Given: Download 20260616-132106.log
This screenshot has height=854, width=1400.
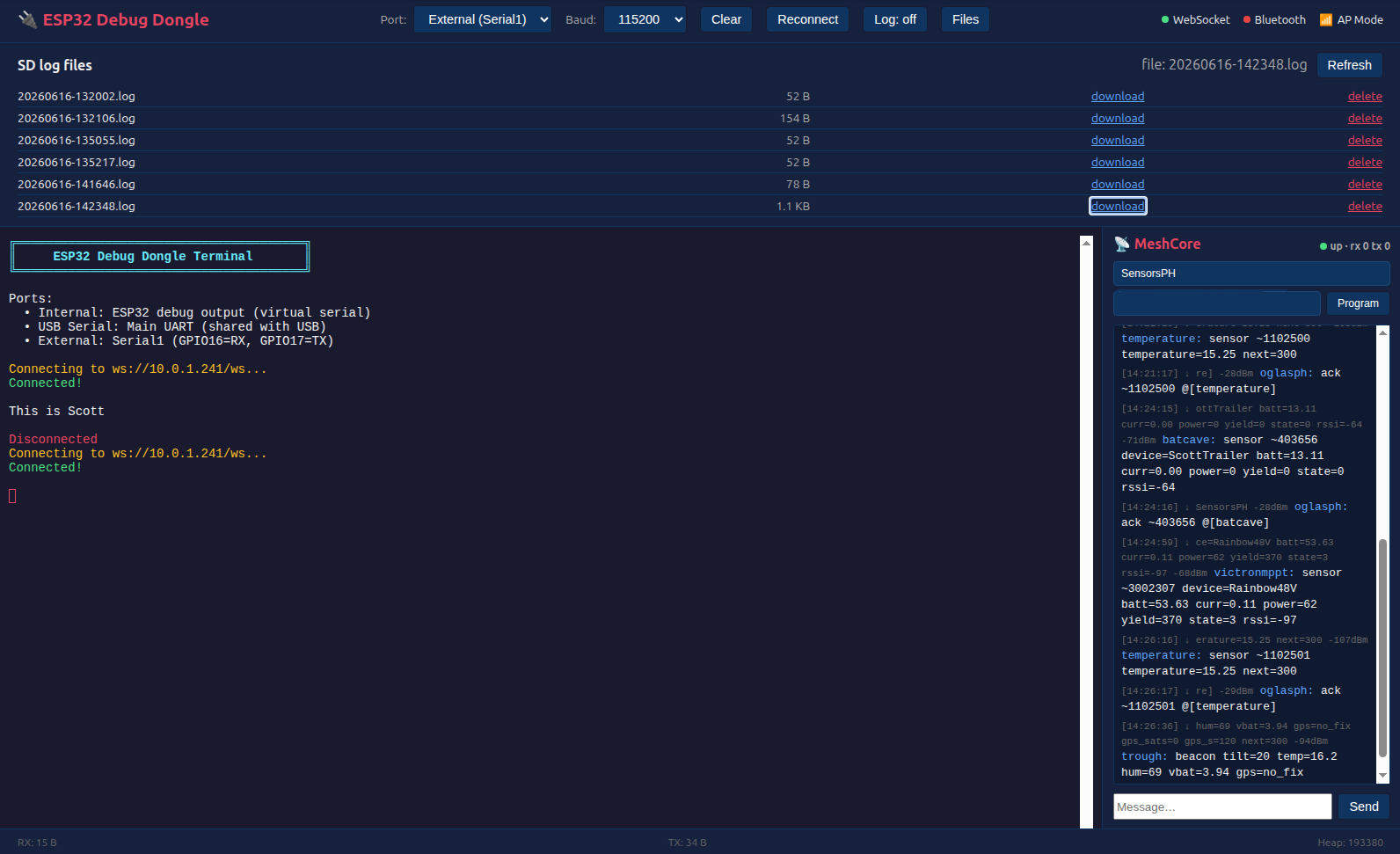Looking at the screenshot, I should click(x=1118, y=119).
